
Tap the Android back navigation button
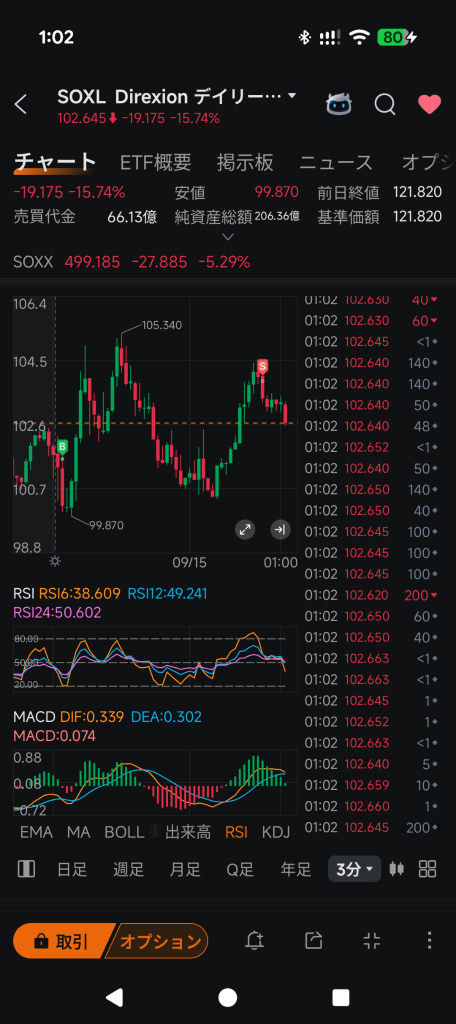[x=114, y=997]
